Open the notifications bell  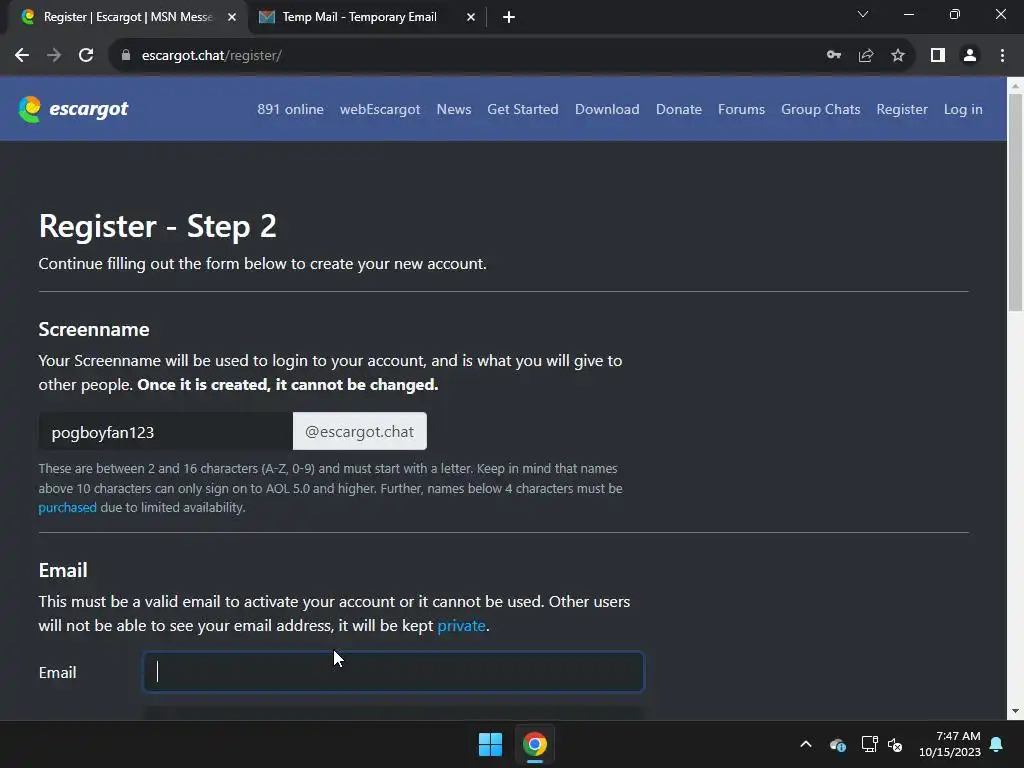996,744
